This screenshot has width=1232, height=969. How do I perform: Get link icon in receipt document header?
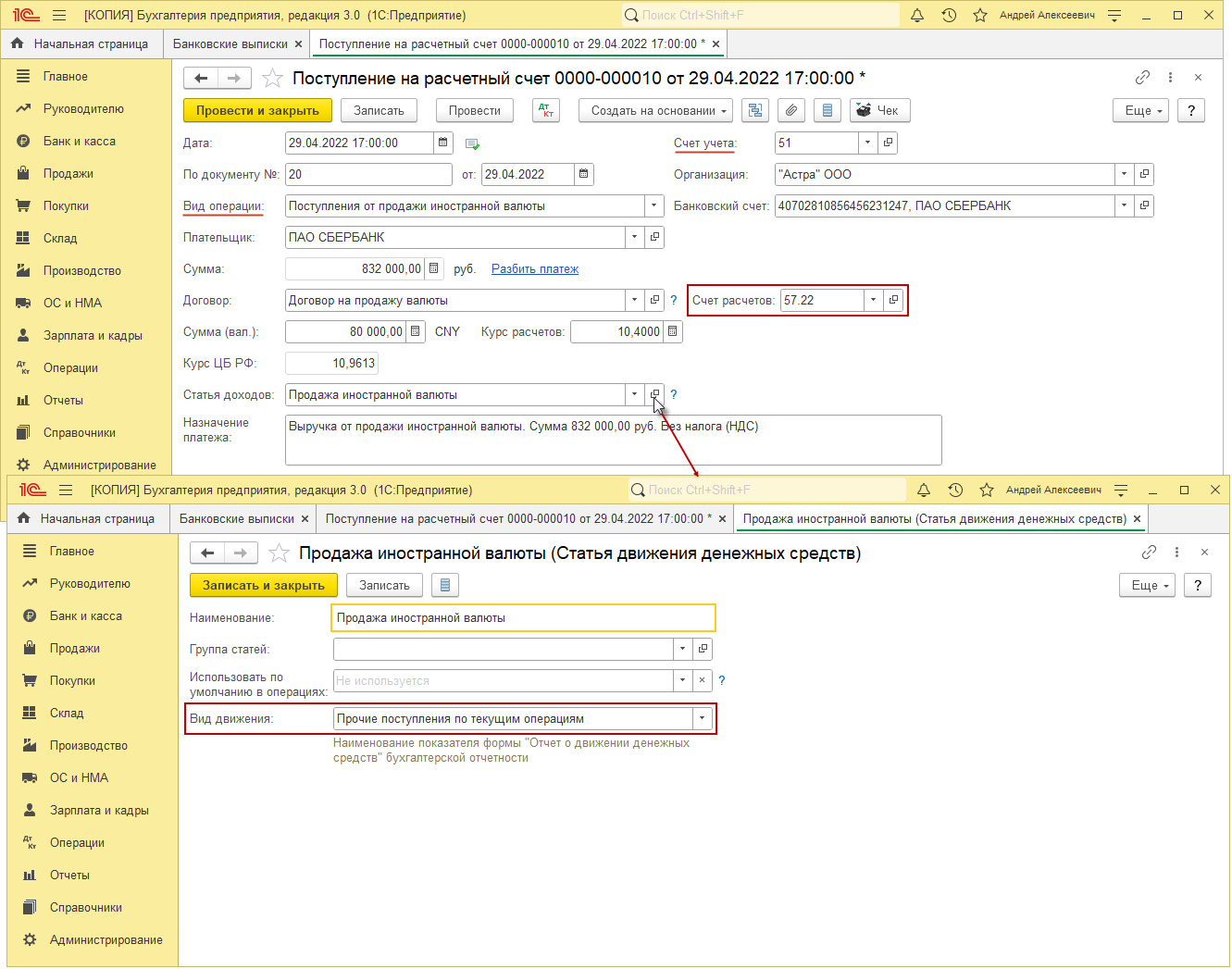click(x=1143, y=78)
